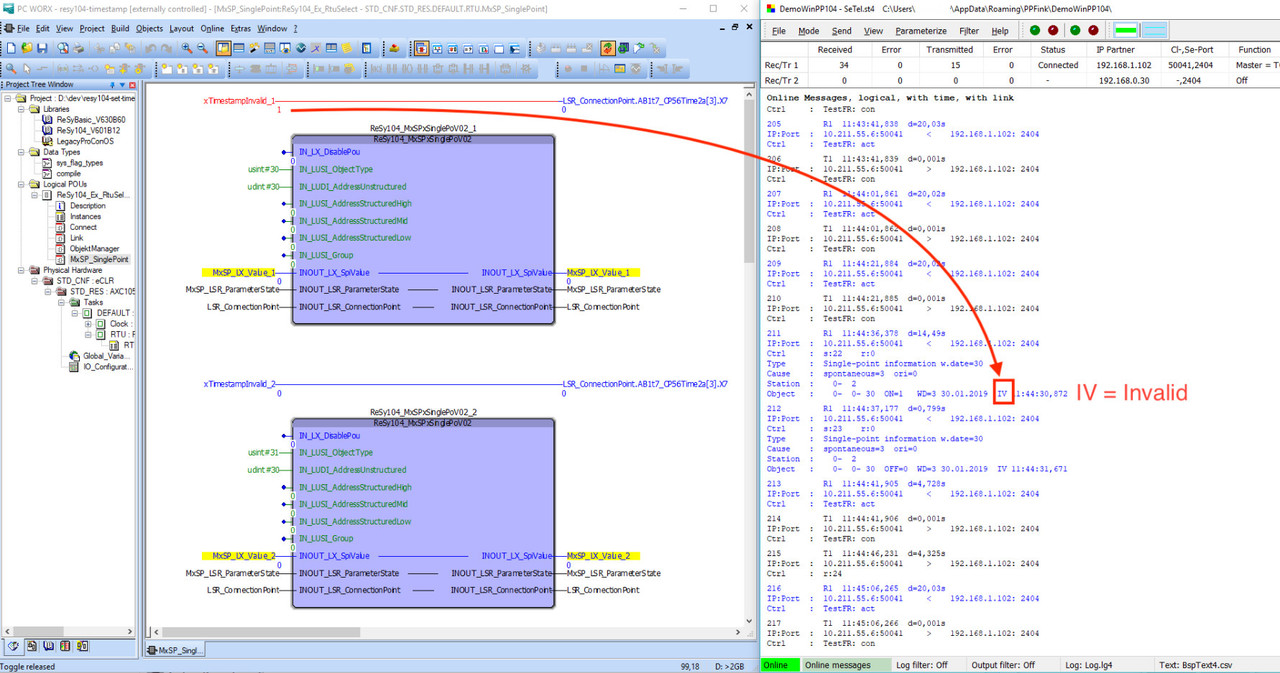The width and height of the screenshot is (1280, 673).
Task: Collapse the STD_CNF : eCLR node
Action: (33, 280)
